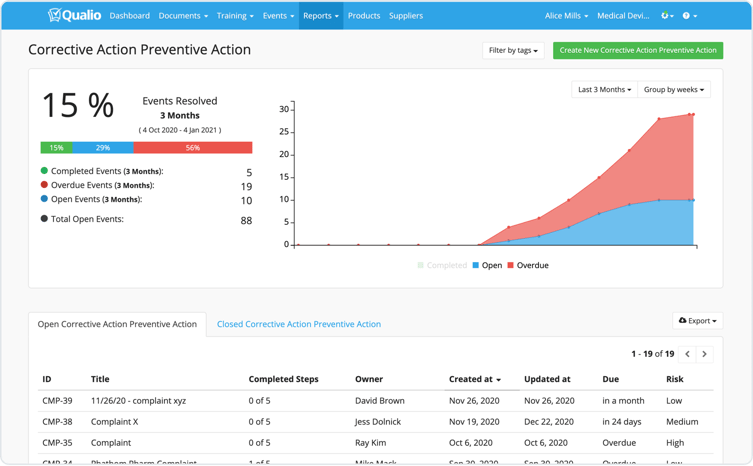Viewport: 753px width, 466px height.
Task: Create New Corrective Action Preventive Action
Action: 637,50
